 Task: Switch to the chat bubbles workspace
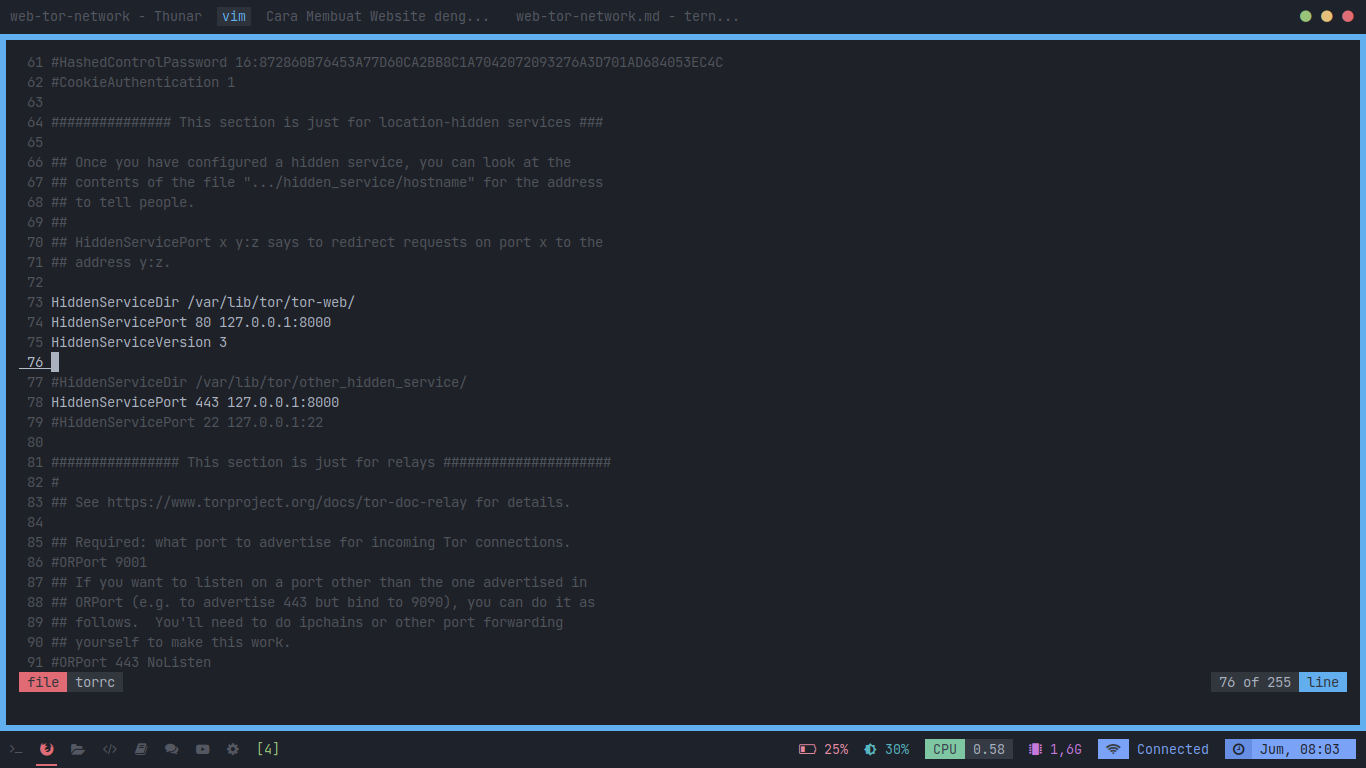(x=172, y=749)
